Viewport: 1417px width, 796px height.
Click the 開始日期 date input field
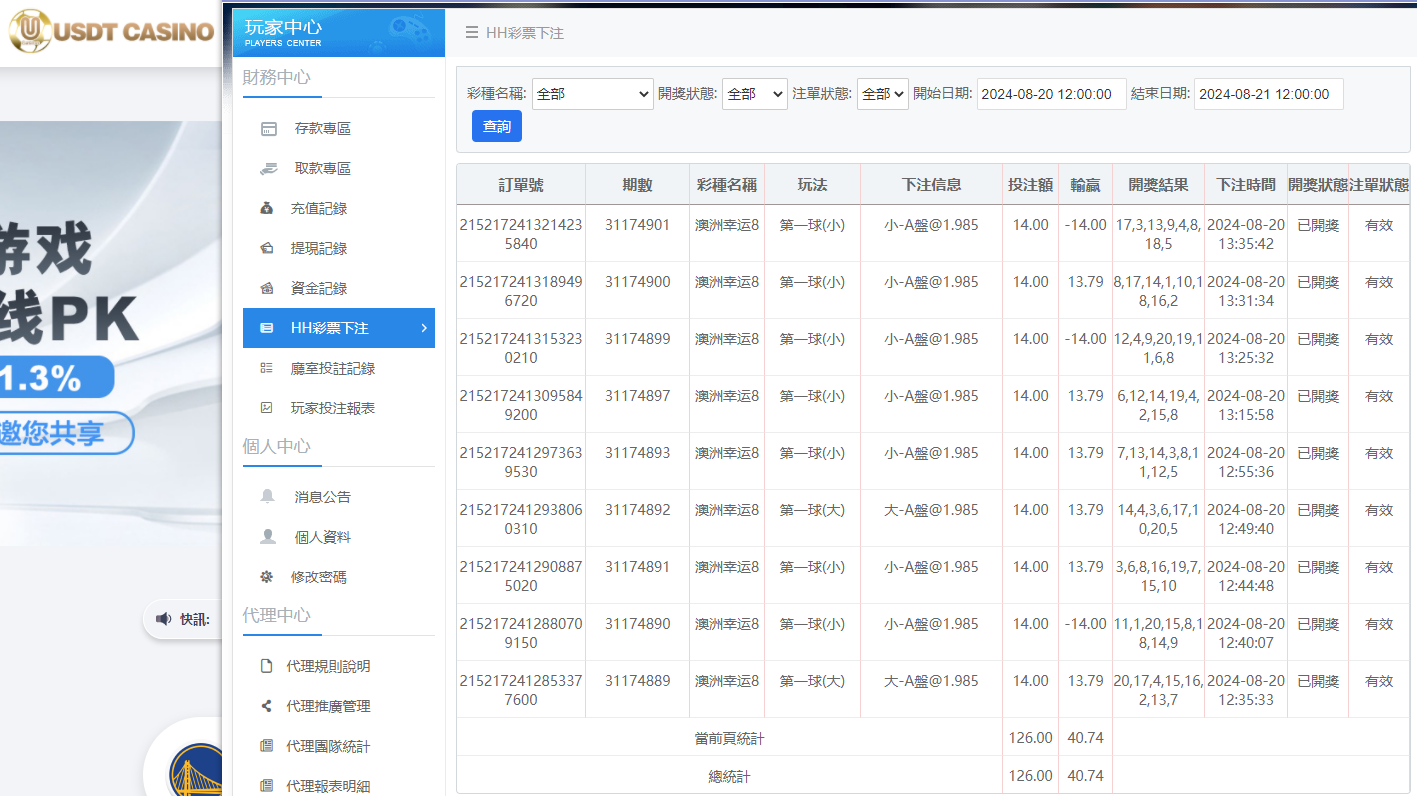point(1050,93)
